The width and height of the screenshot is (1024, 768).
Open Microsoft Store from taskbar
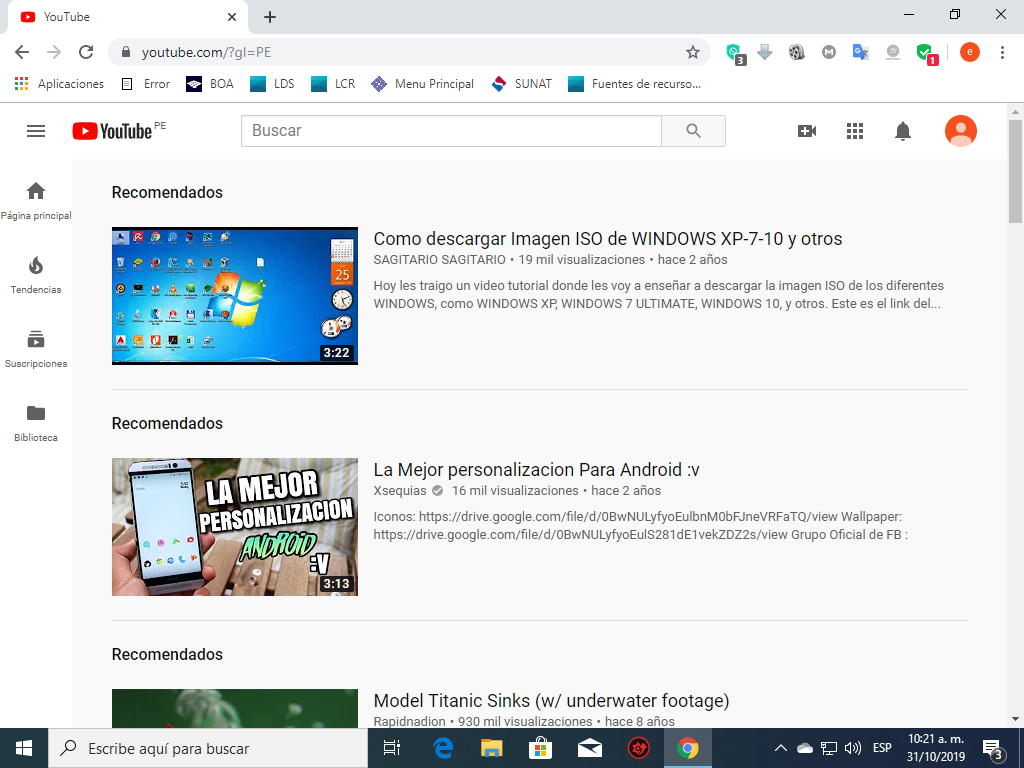coord(541,748)
